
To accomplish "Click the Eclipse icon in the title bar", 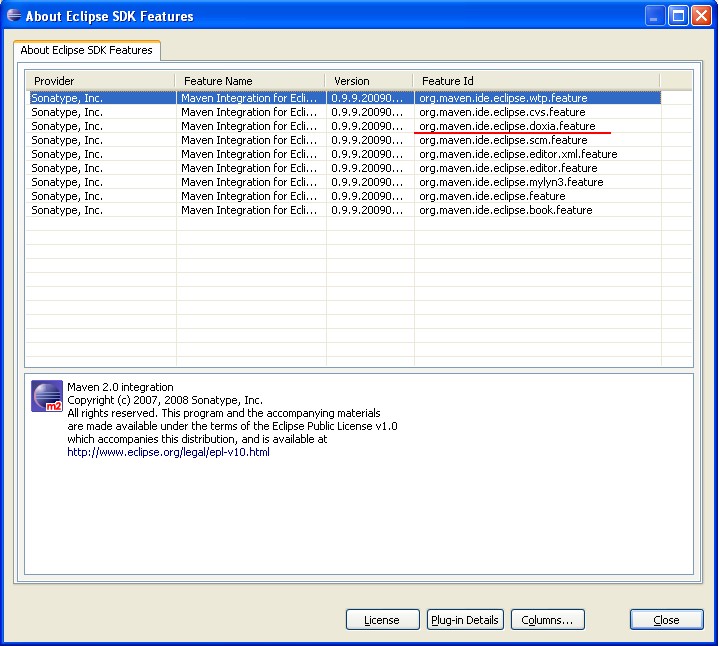I will 14,15.
